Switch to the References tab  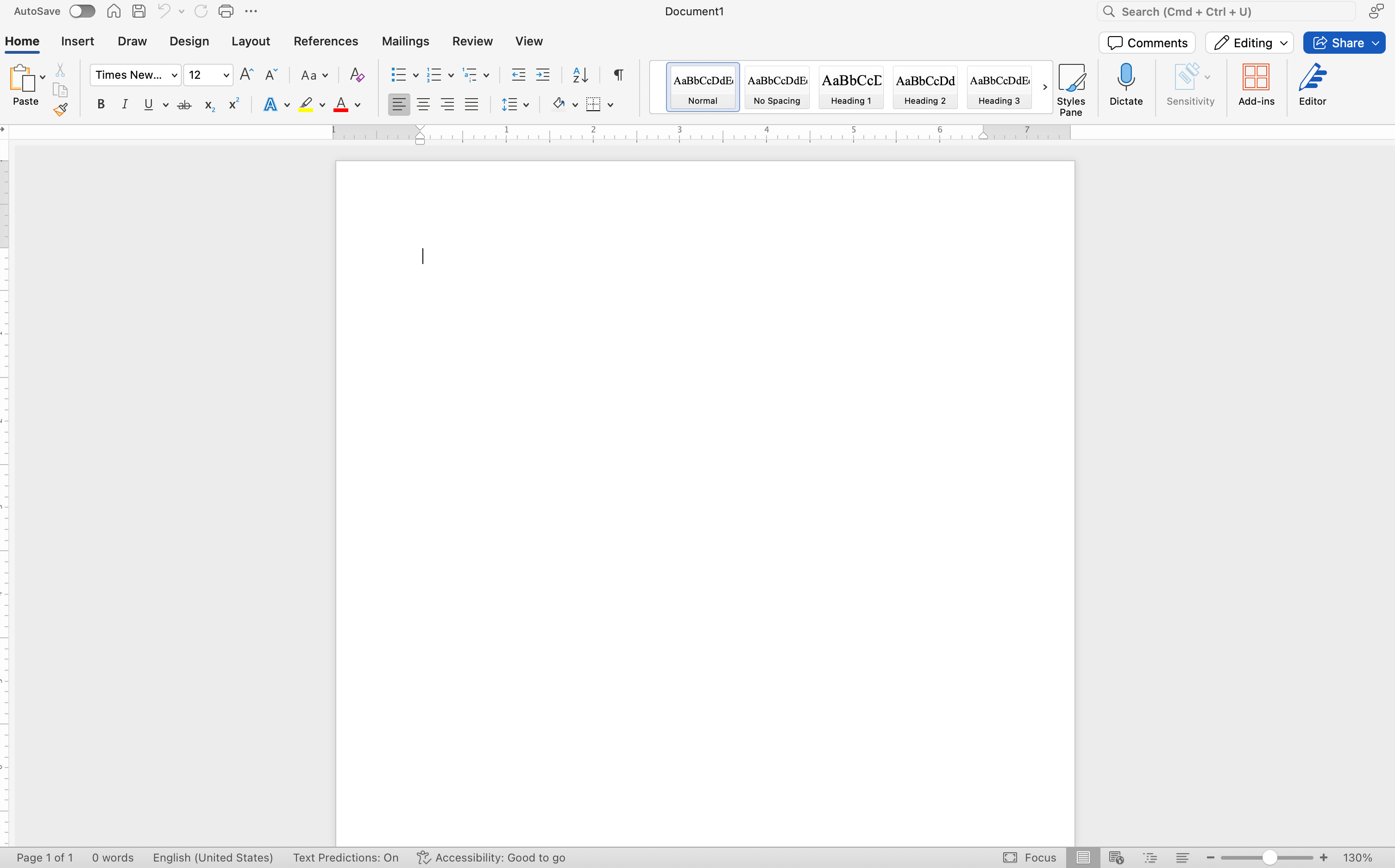point(326,41)
